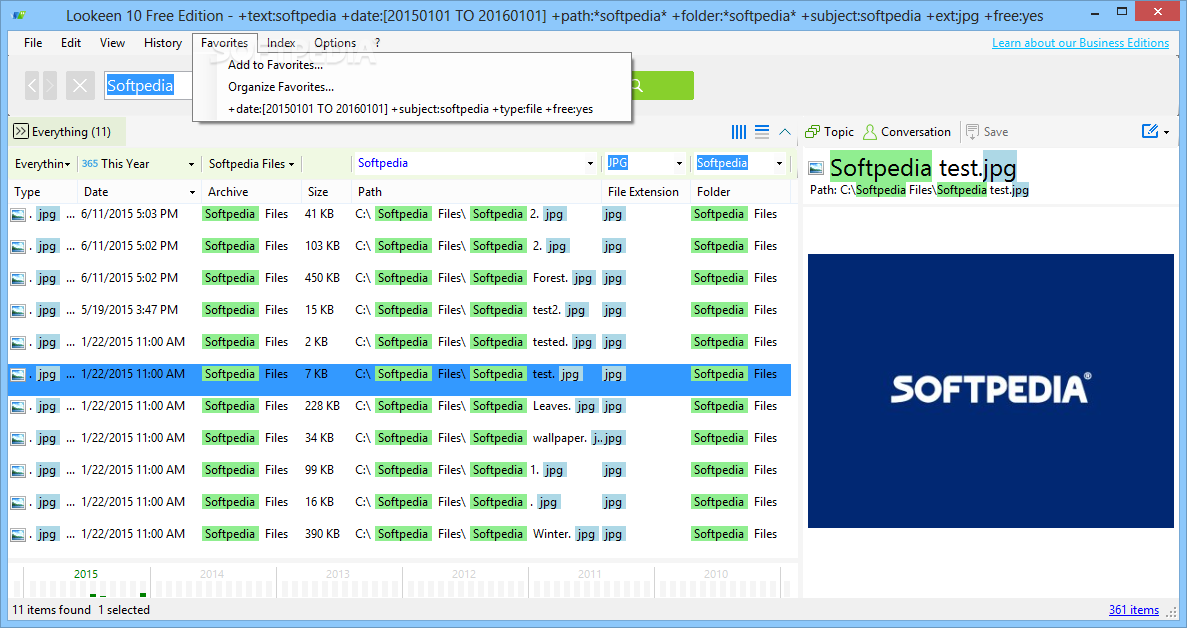Open the Index menu
1187x628 pixels.
[281, 43]
